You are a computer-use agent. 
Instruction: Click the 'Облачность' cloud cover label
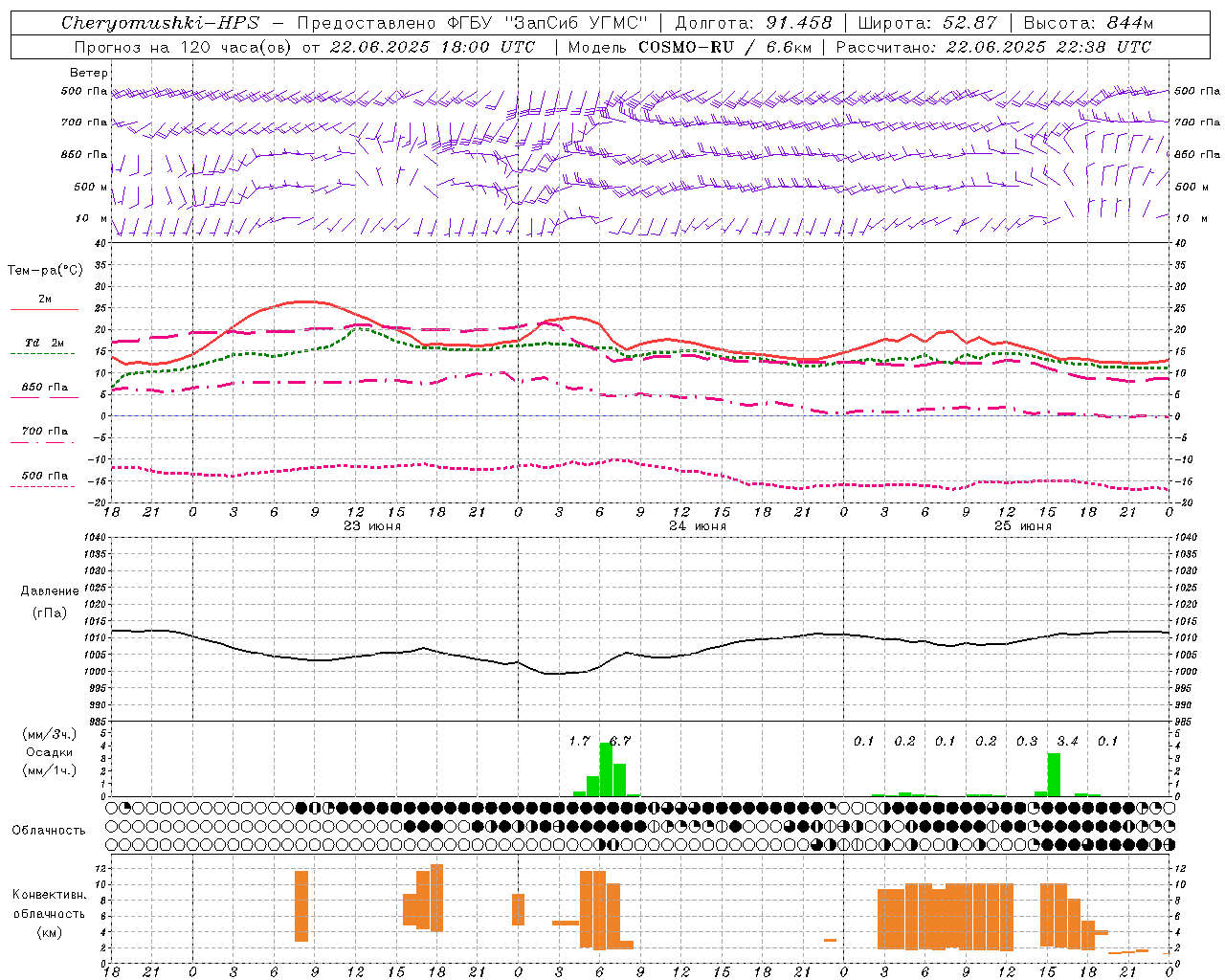point(49,831)
